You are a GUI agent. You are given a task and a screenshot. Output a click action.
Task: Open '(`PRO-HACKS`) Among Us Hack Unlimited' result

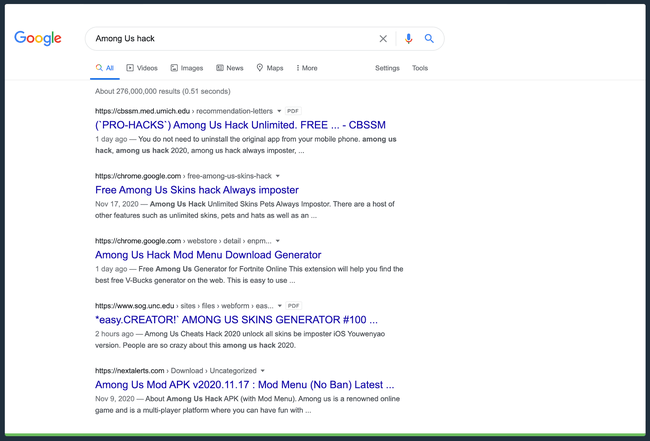pos(240,125)
